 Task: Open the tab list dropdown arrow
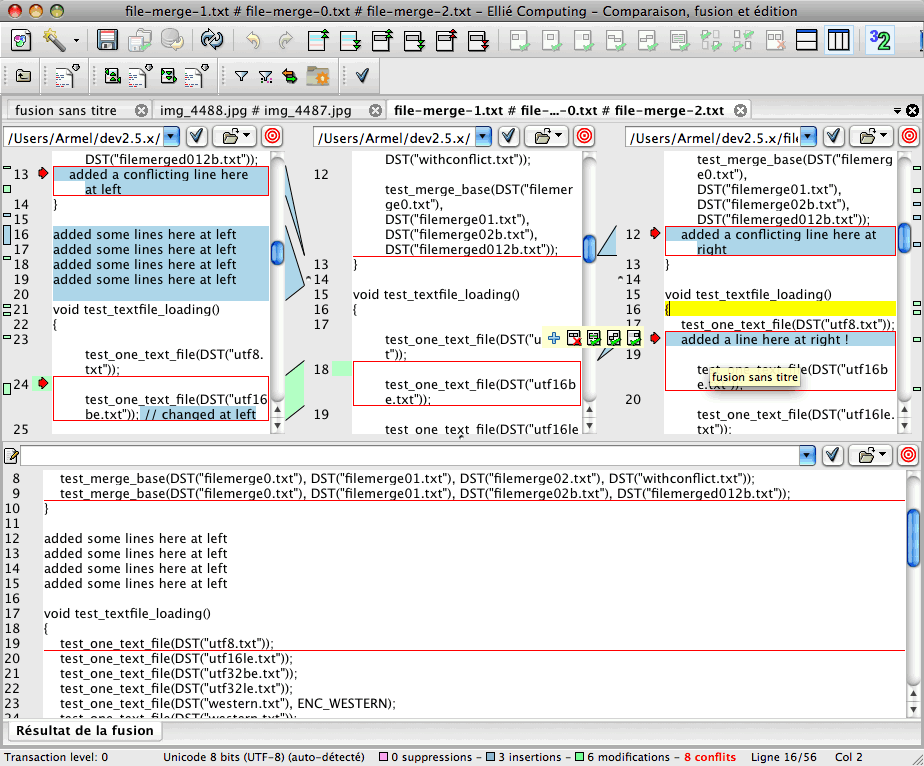coord(897,110)
